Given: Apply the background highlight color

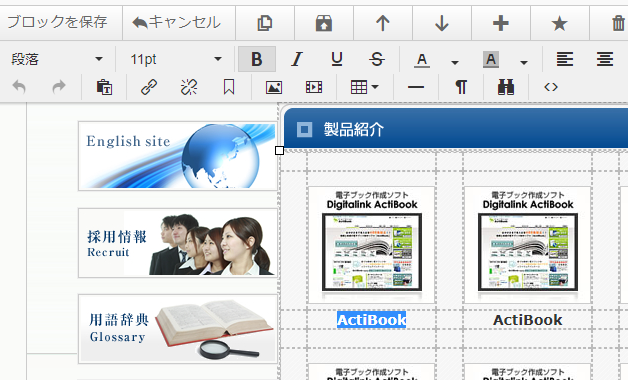Looking at the screenshot, I should coord(491,60).
